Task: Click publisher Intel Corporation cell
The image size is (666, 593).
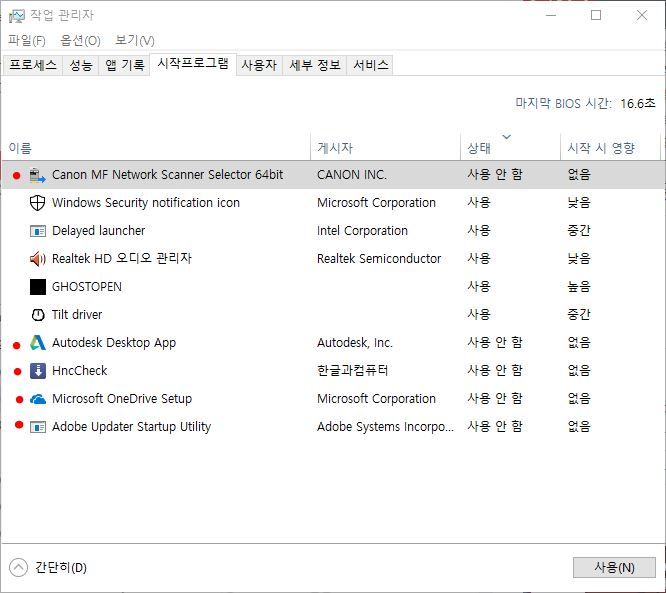Action: 362,231
